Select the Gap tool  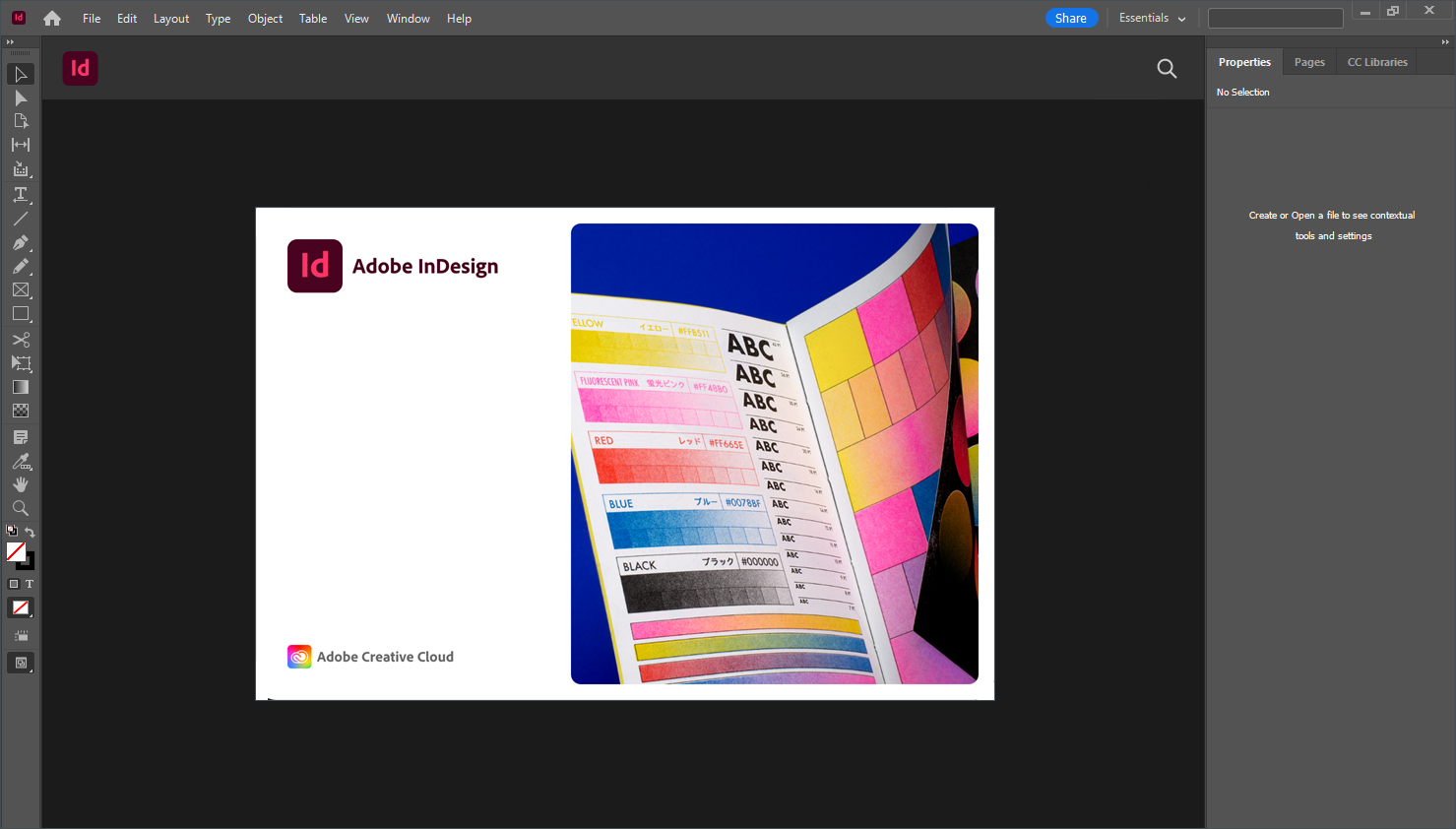coord(21,145)
